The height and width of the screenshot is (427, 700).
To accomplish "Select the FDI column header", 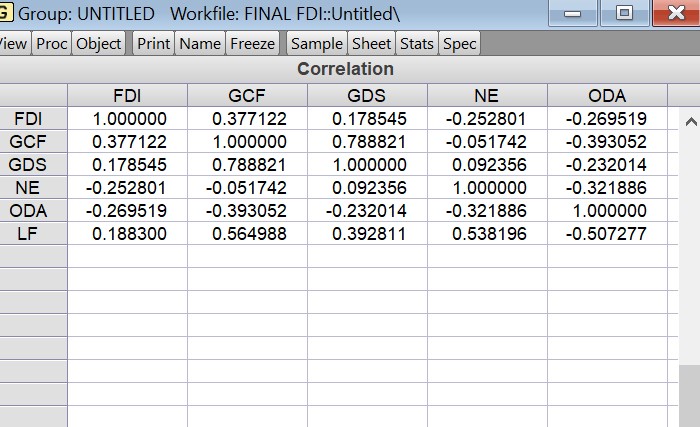I will click(x=127, y=96).
